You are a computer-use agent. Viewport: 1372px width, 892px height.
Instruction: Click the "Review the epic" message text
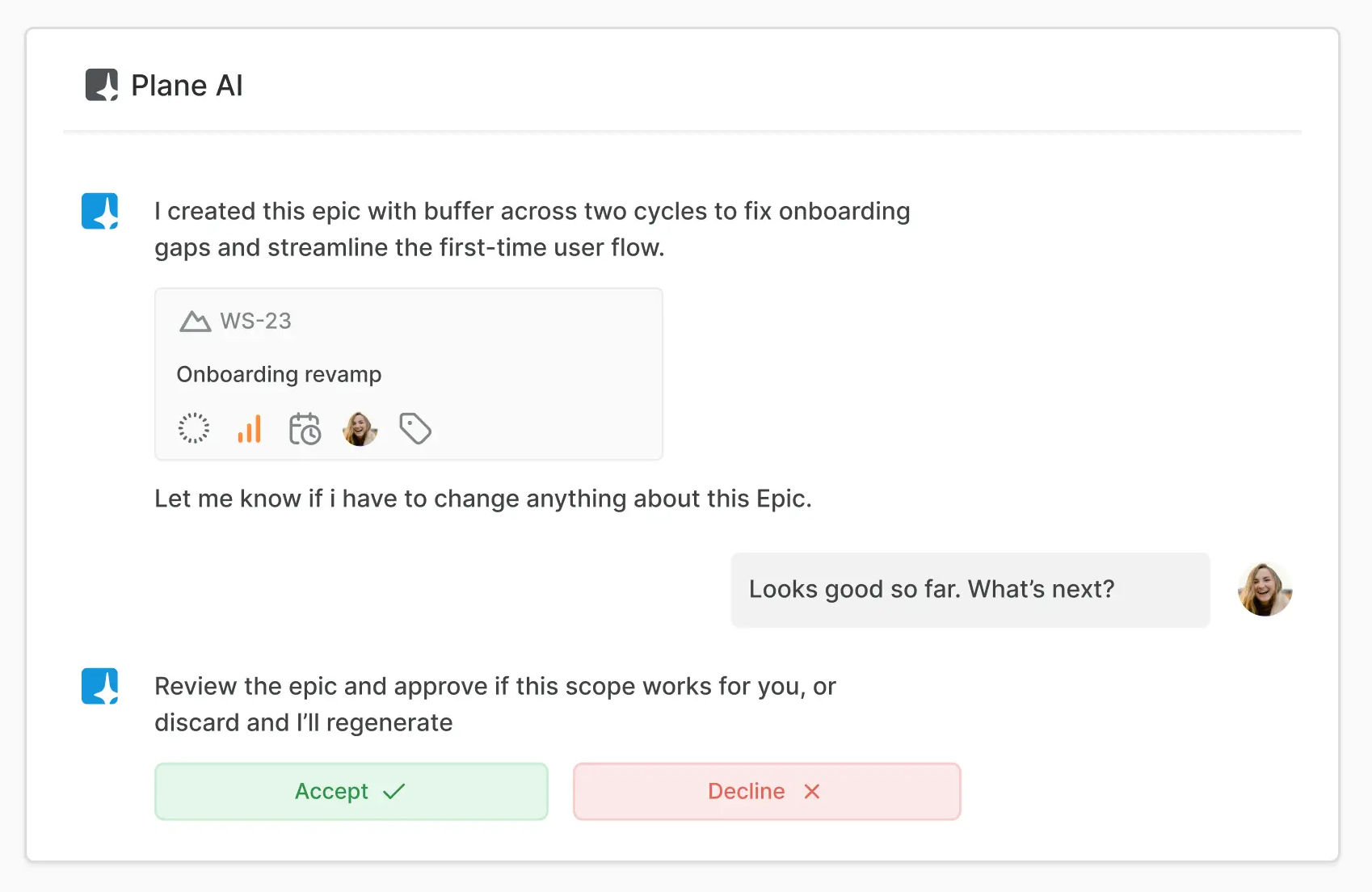click(495, 704)
